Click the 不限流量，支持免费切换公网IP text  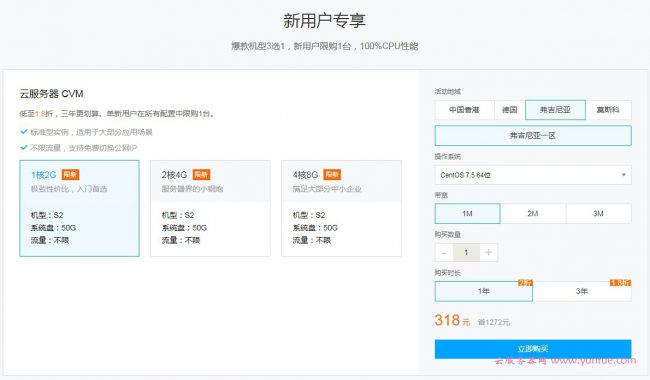(83, 148)
